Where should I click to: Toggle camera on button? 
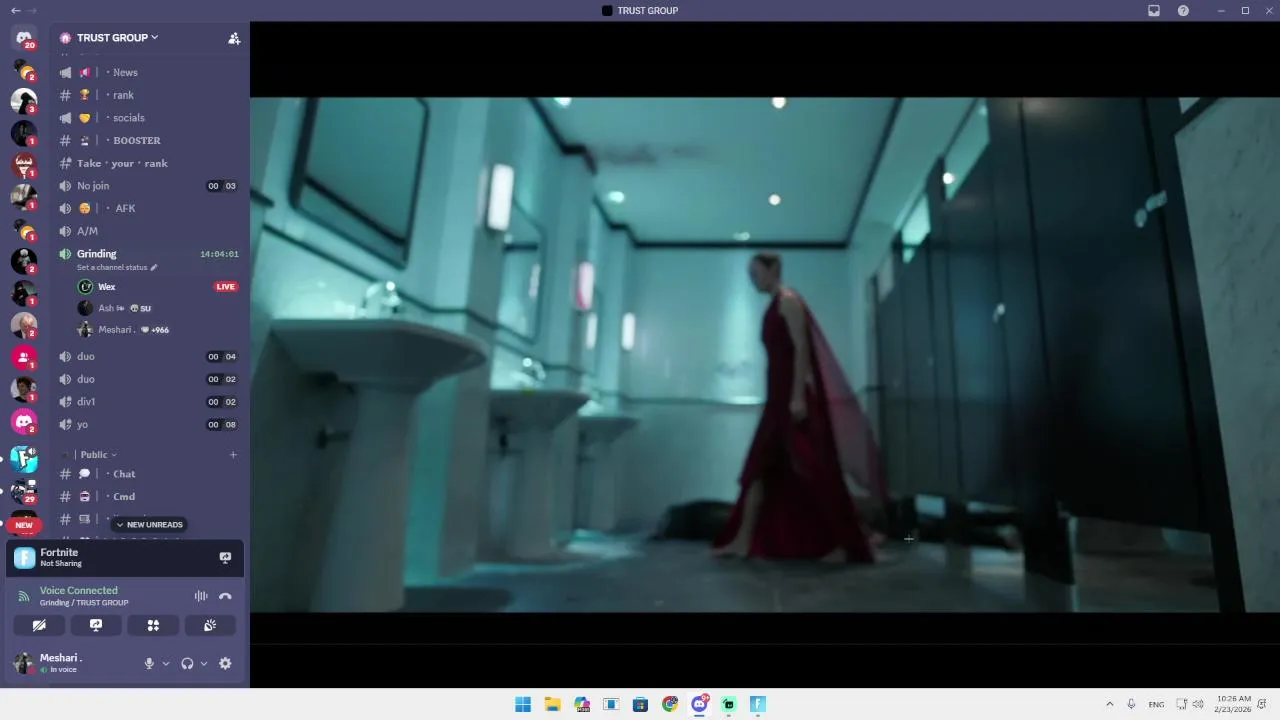(x=39, y=625)
